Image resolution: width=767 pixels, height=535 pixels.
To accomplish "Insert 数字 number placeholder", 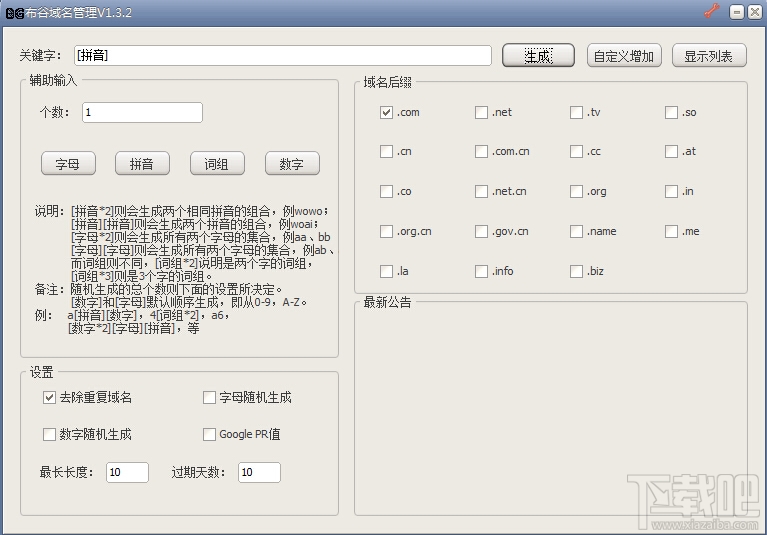I will [x=292, y=163].
